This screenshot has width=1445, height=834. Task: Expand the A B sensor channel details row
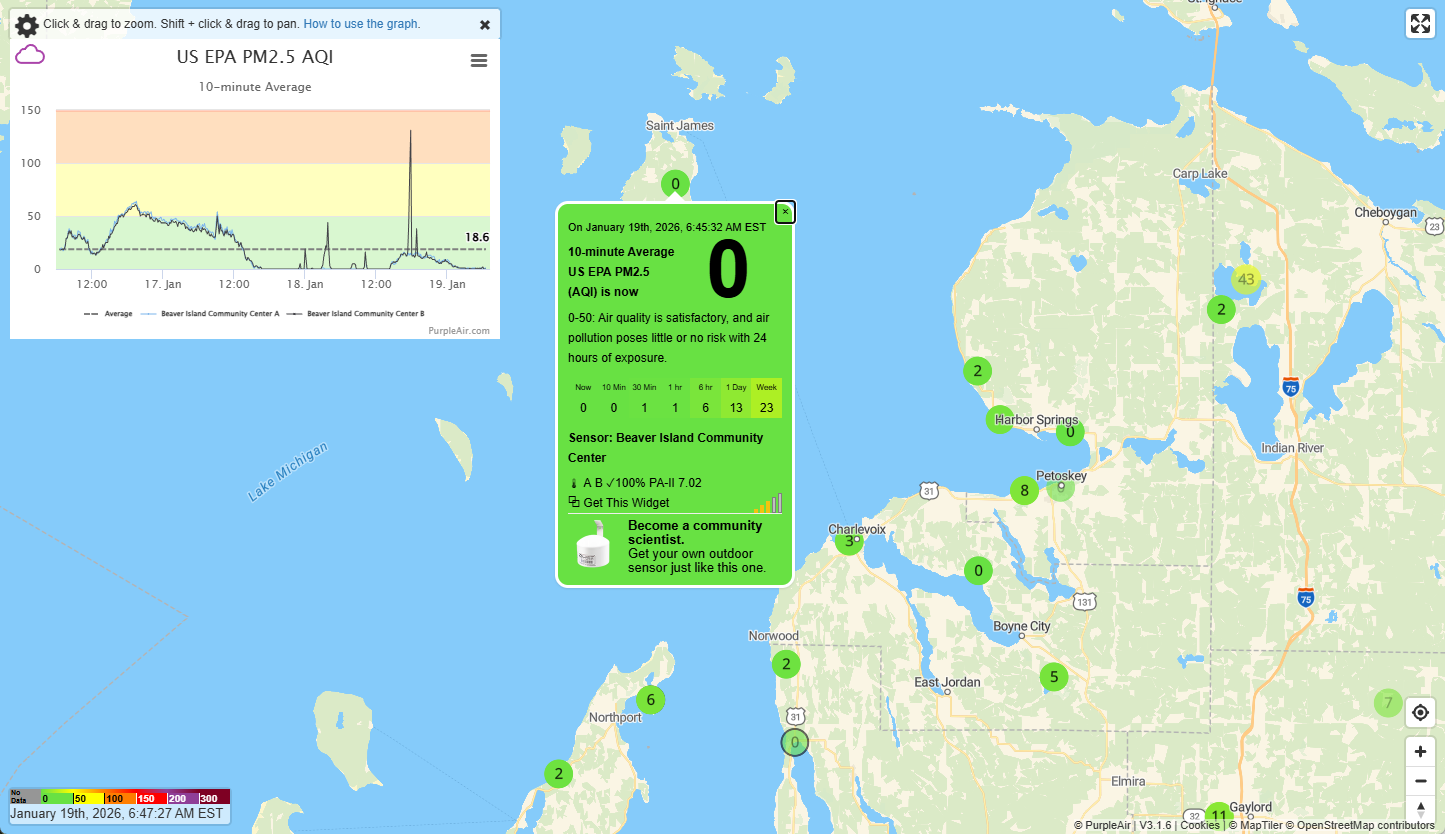coord(635,482)
